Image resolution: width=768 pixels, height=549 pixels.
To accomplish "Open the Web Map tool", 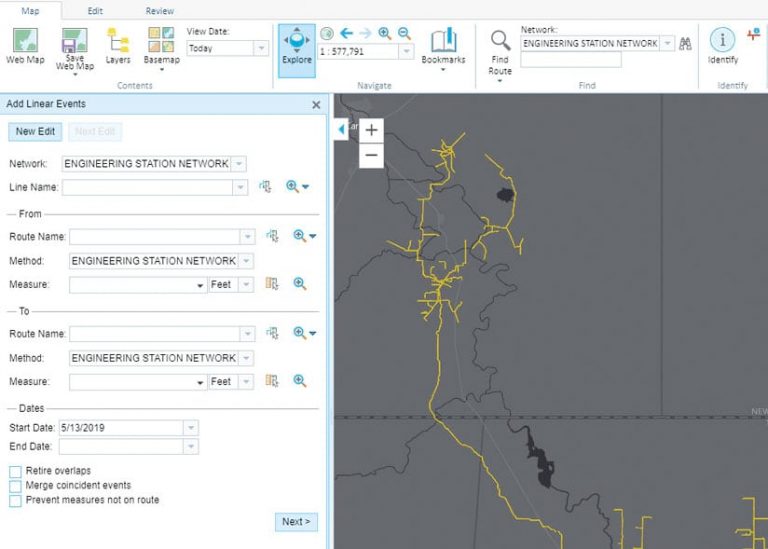I will (x=25, y=46).
